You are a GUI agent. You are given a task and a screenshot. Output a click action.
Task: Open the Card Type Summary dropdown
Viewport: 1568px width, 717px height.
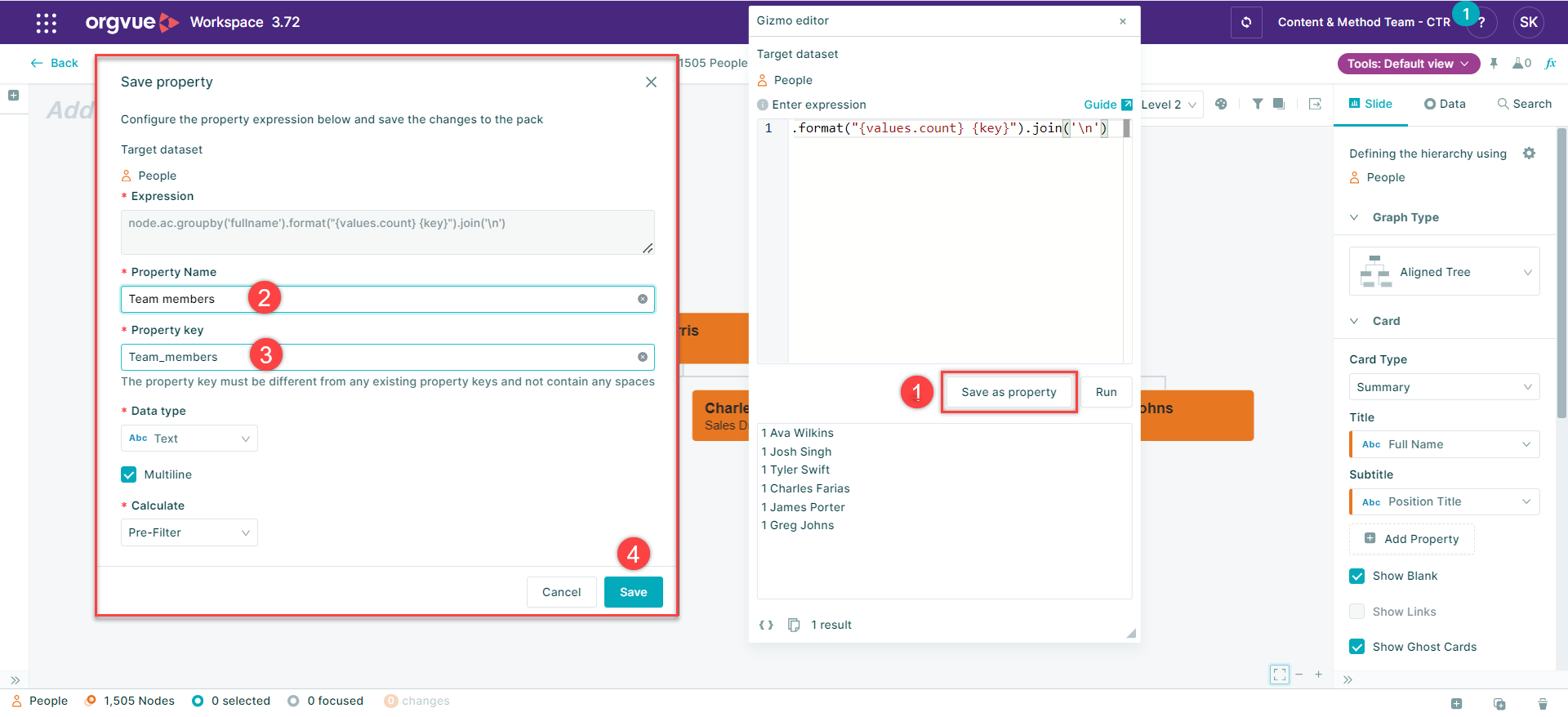(x=1445, y=387)
